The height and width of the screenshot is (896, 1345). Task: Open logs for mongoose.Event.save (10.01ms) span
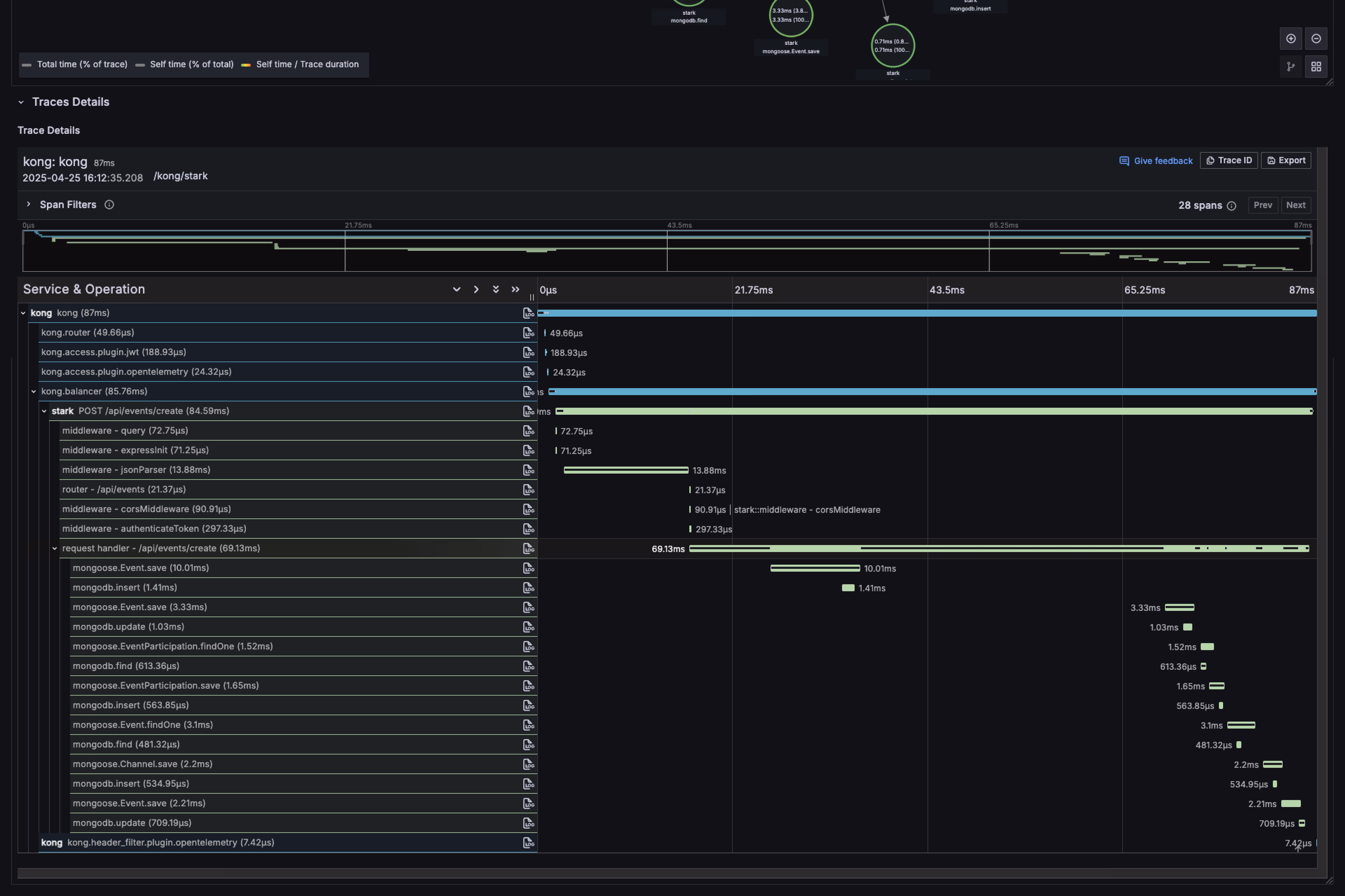(529, 568)
